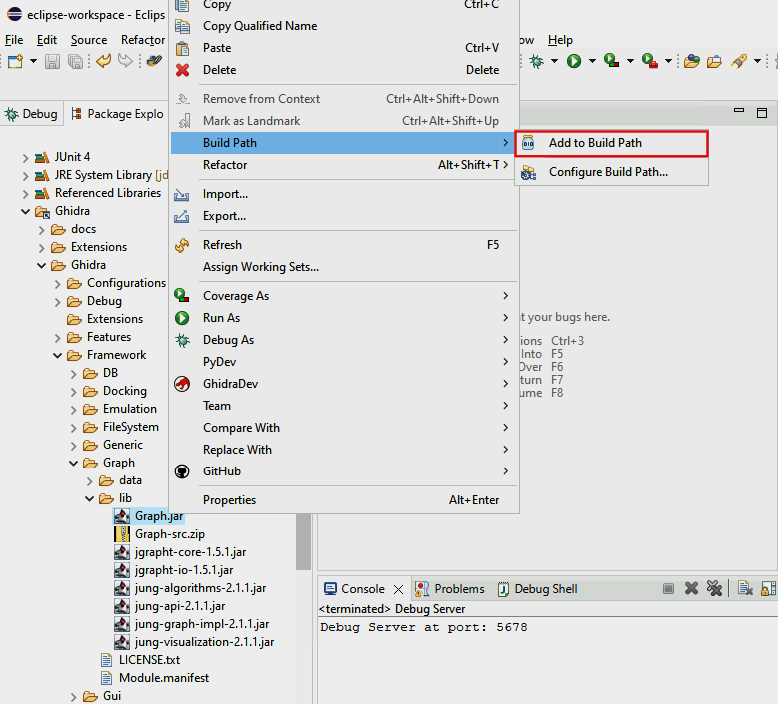Click the Undo arrow toolbar icon
Image resolution: width=778 pixels, height=704 pixels.
click(x=104, y=61)
